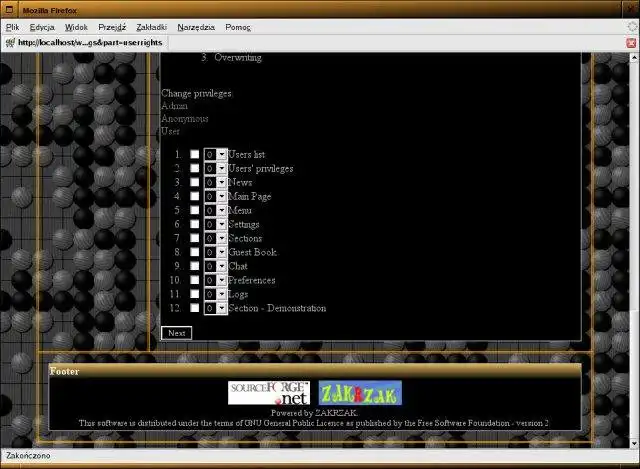Select the Anonymous privileges link

coord(184,119)
